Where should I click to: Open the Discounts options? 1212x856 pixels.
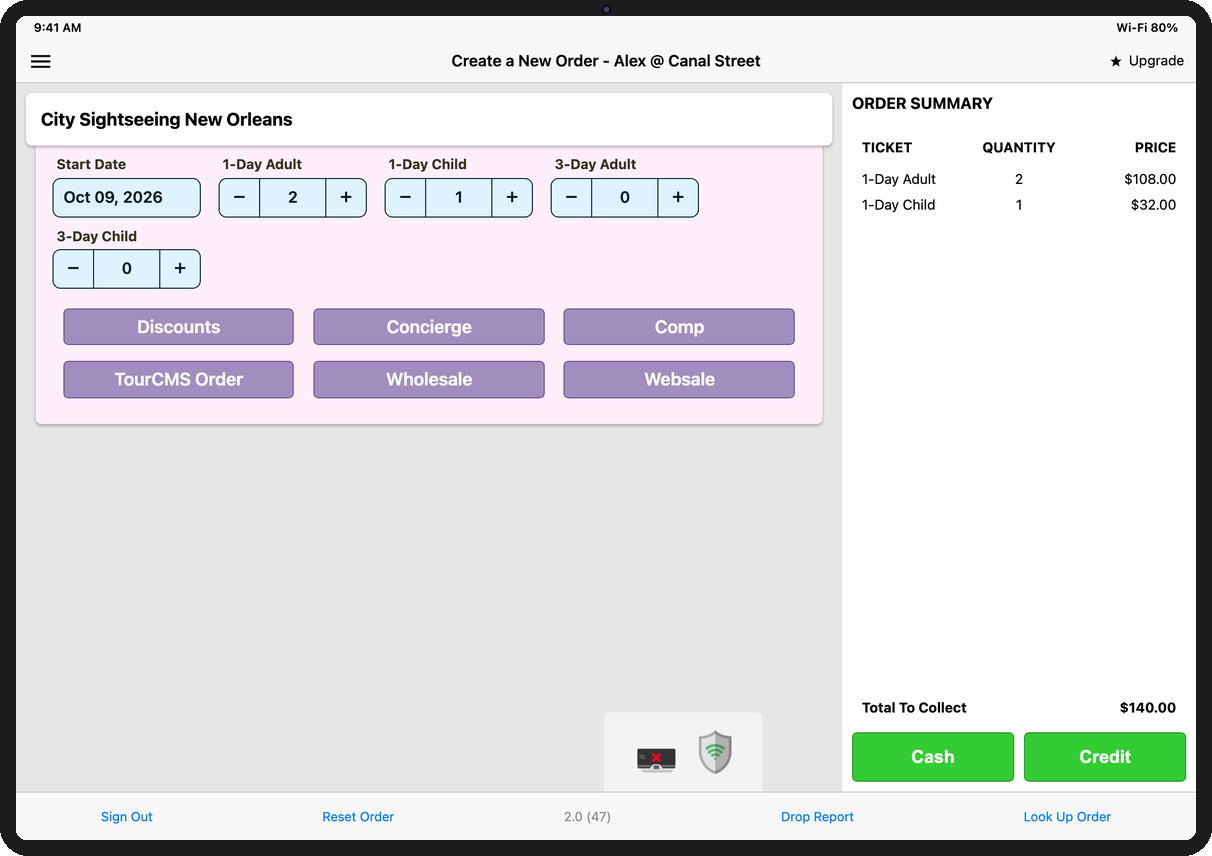179,327
